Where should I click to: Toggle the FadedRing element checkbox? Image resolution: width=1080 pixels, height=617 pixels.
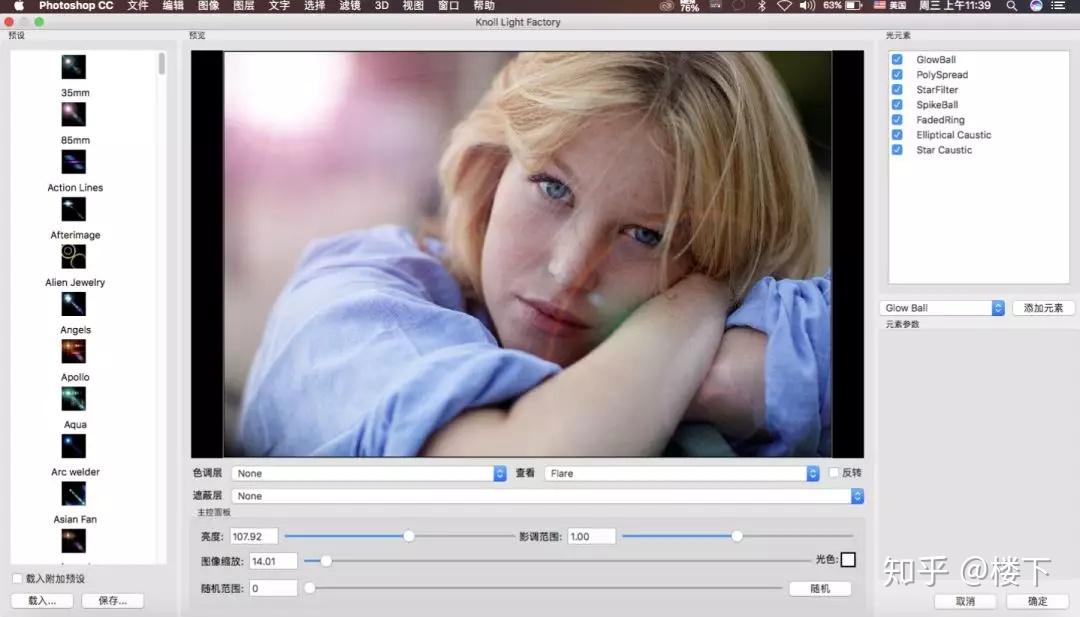click(x=897, y=120)
